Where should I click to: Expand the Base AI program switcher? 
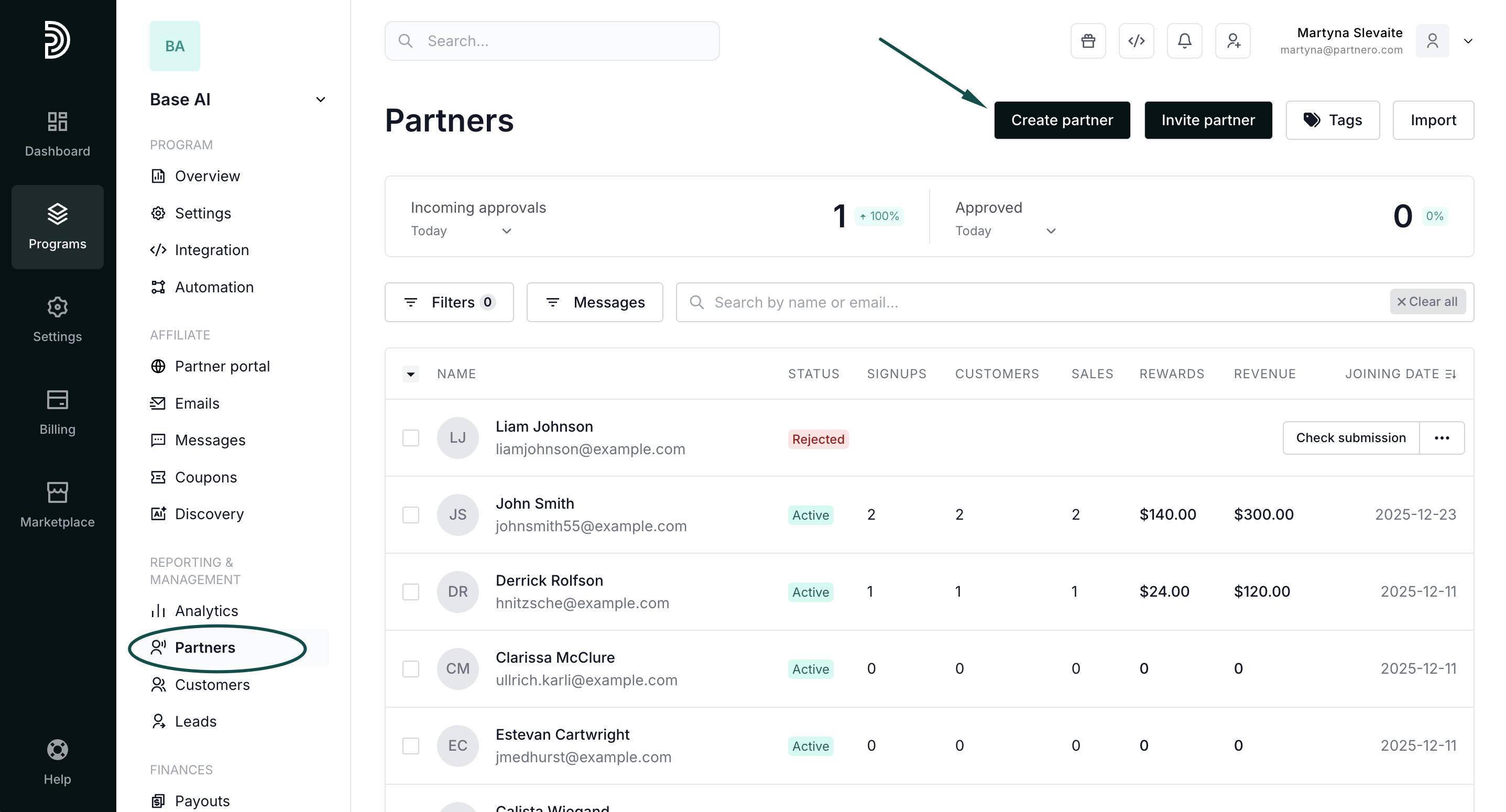[x=320, y=100]
